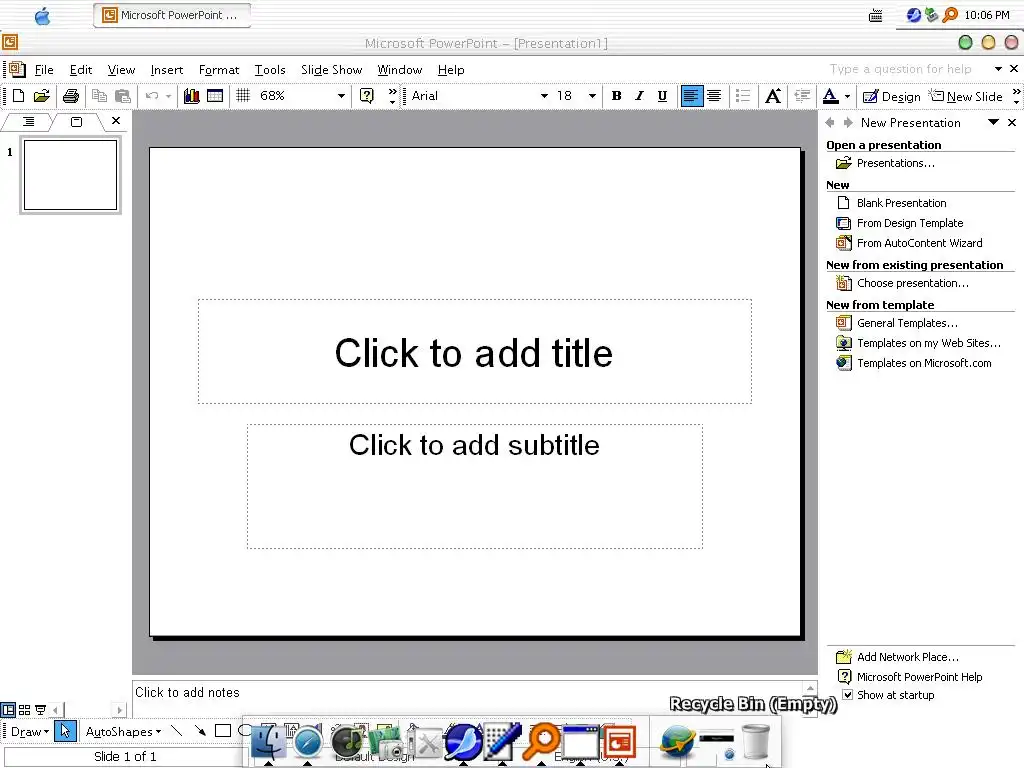Expand Standard toolbar options chevron
Image resolution: width=1024 pixels, height=768 pixels.
[392, 96]
